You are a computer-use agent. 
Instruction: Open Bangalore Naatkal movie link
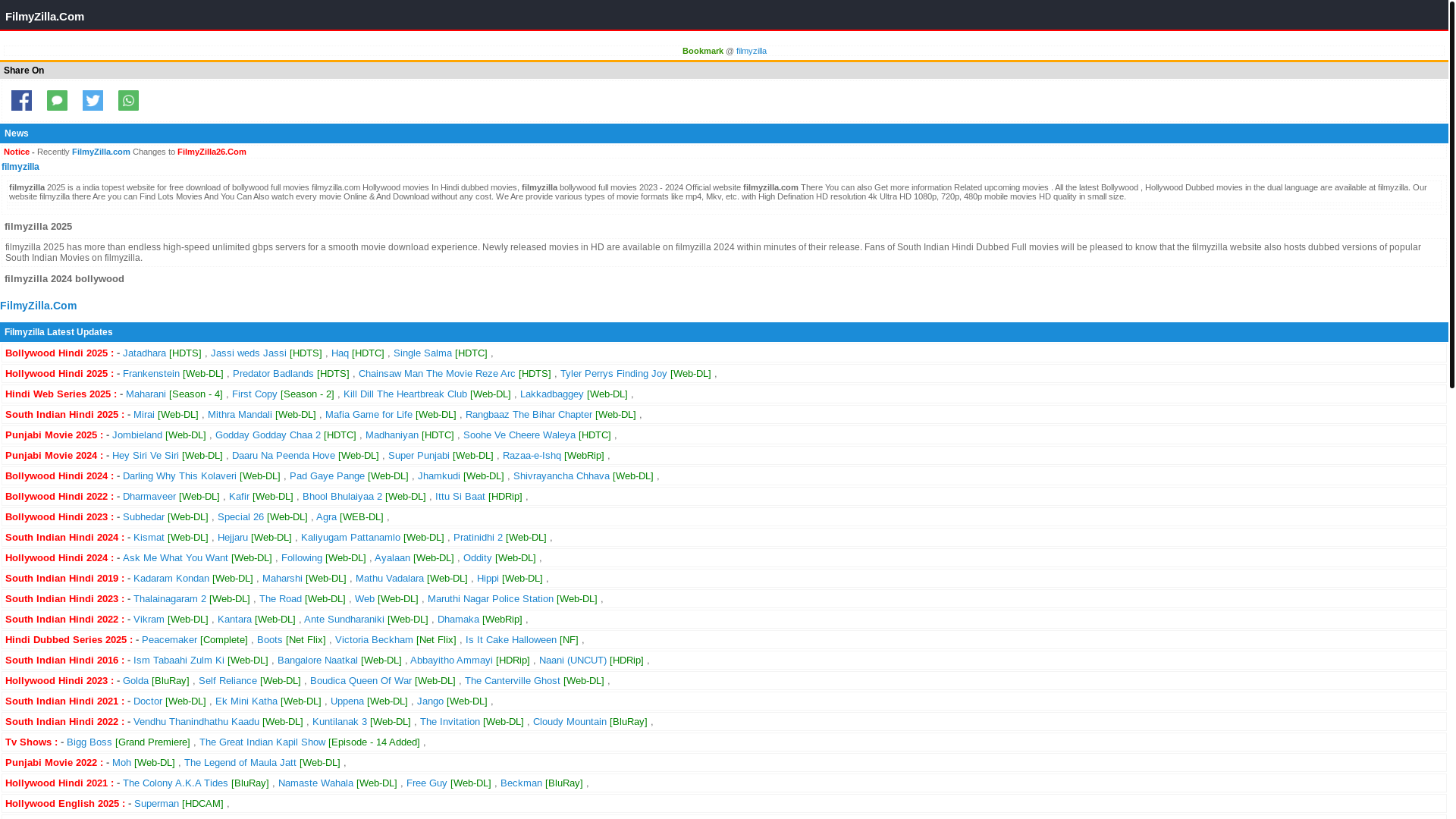pyautogui.click(x=318, y=661)
